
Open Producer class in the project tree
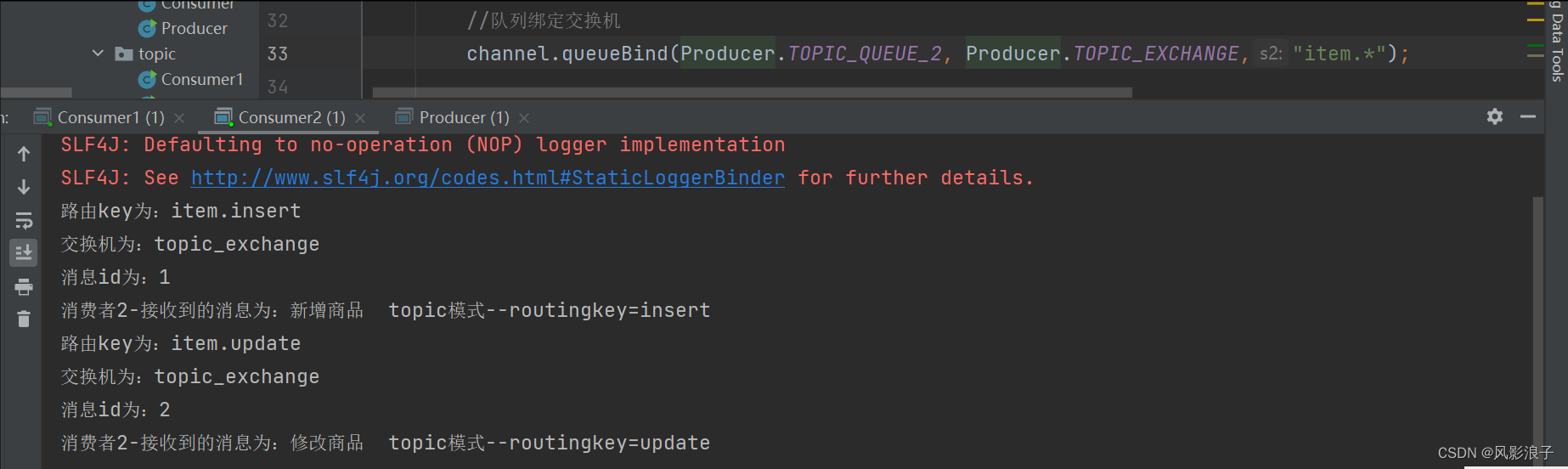(x=195, y=28)
